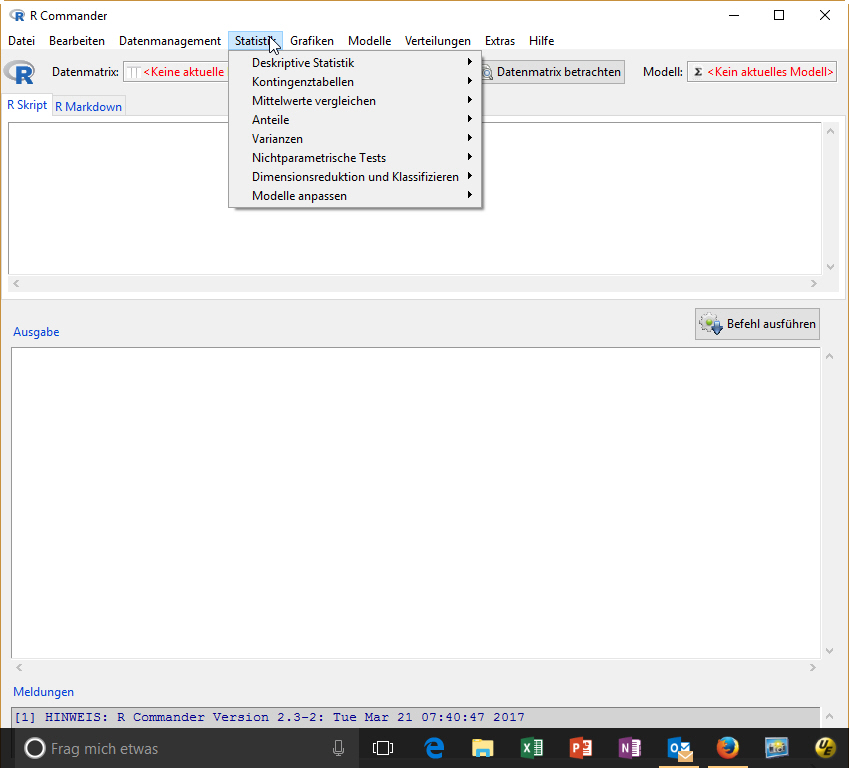Open Outlook from the taskbar

679,748
